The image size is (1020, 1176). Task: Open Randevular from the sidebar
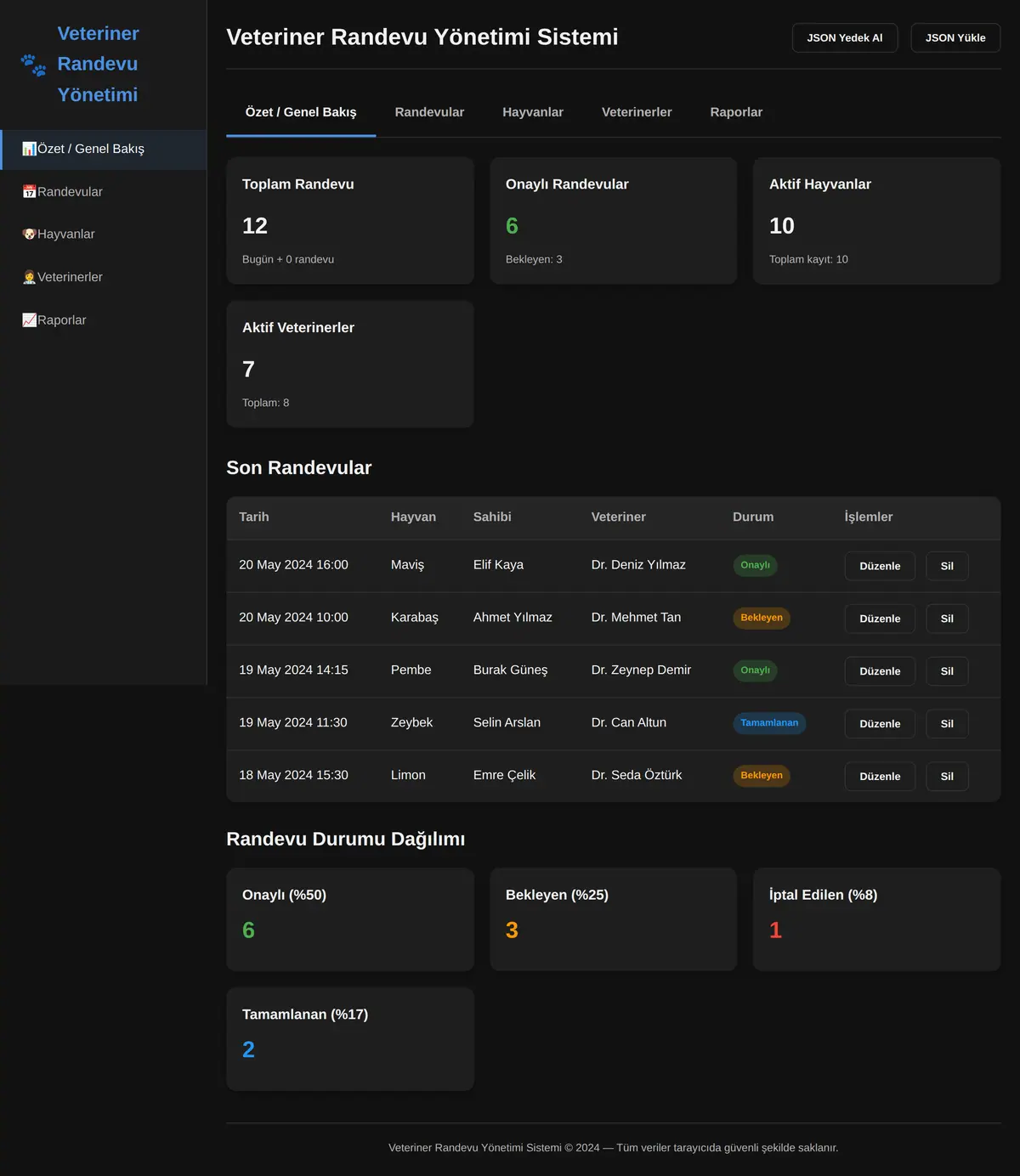103,192
